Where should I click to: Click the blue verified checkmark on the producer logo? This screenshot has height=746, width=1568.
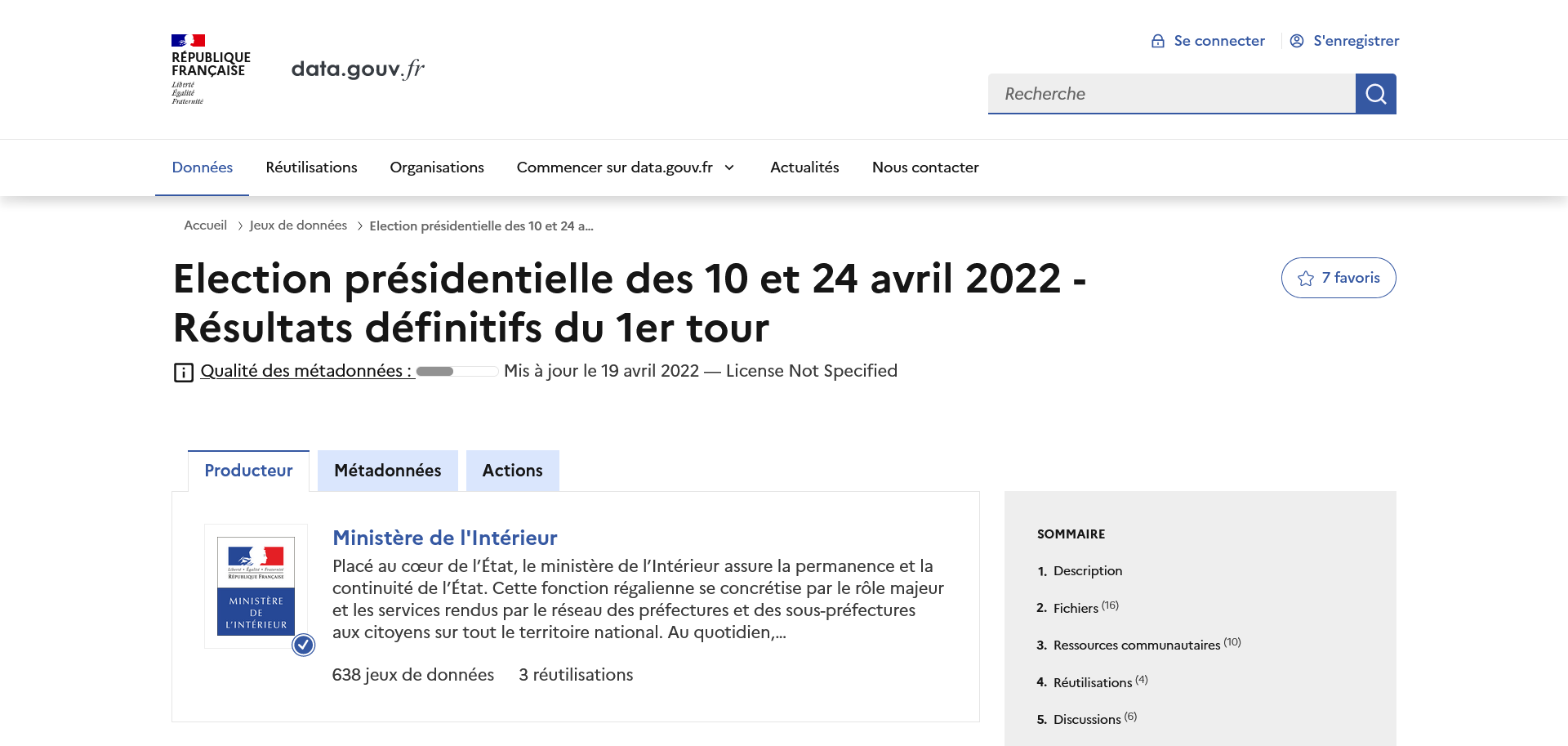[x=303, y=645]
